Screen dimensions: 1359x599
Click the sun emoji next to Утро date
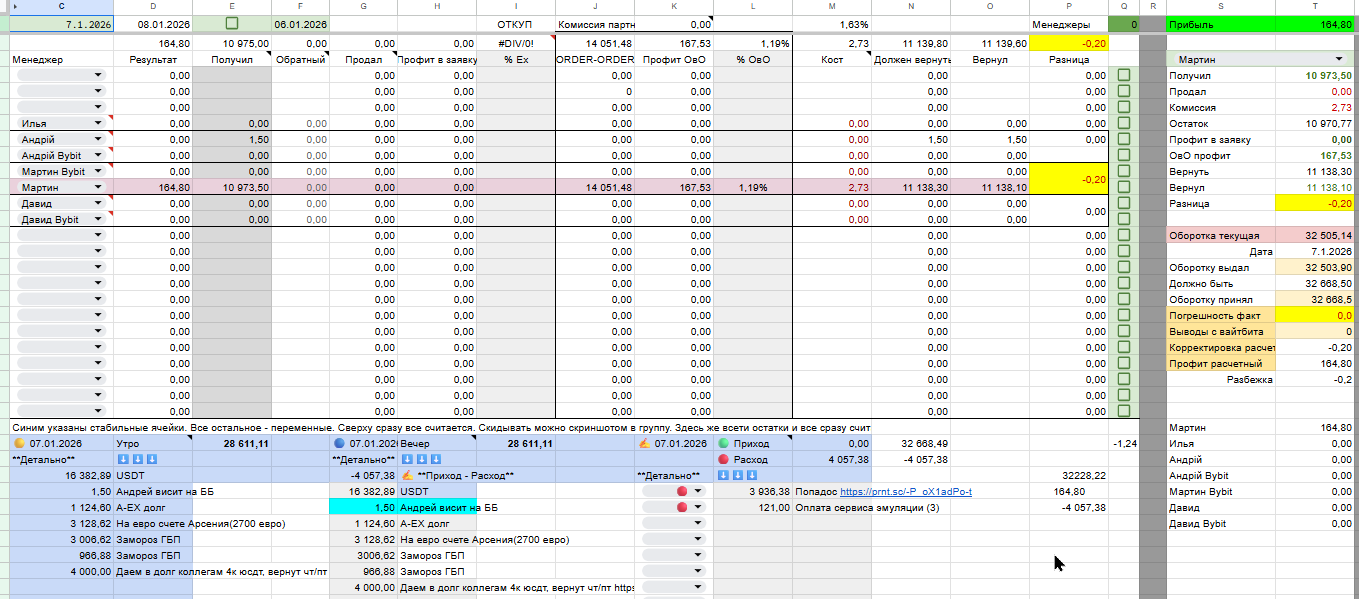[20, 443]
